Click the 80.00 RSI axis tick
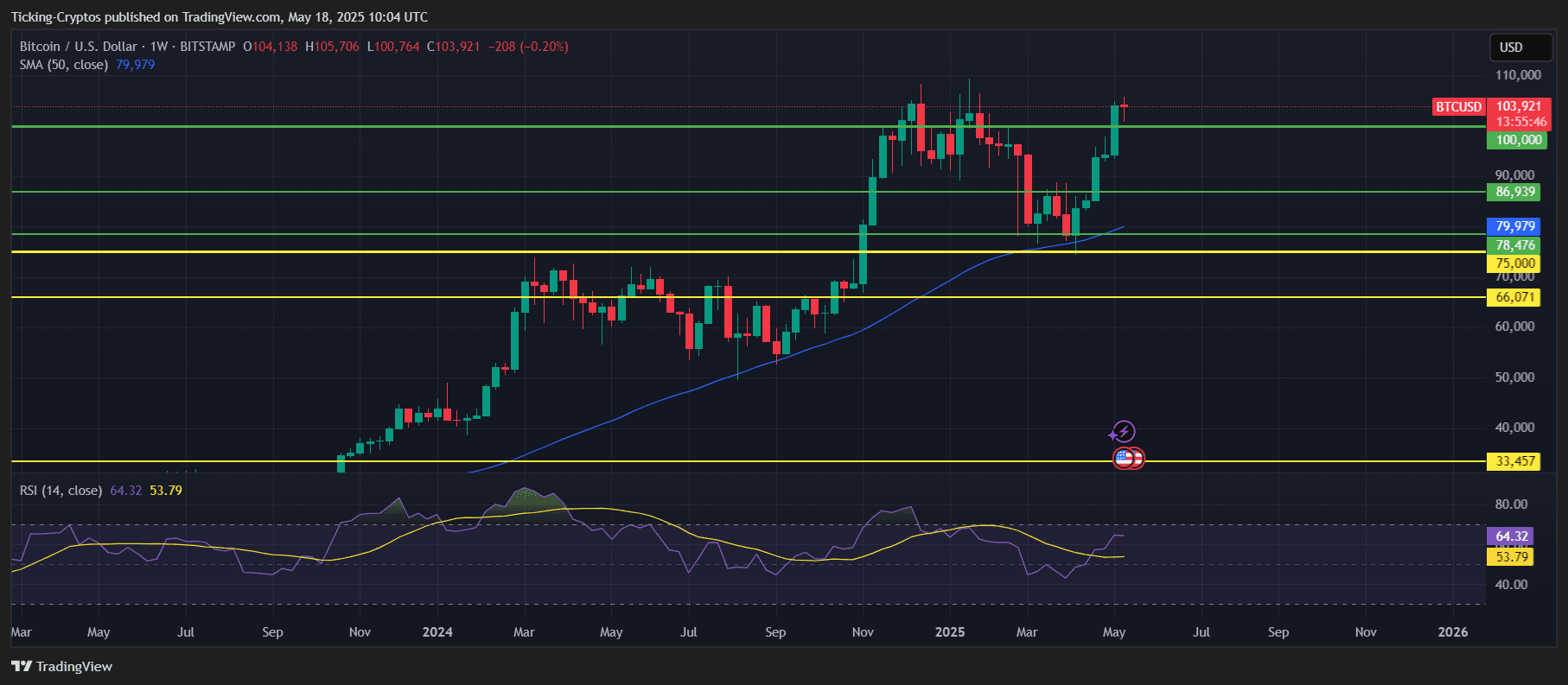The width and height of the screenshot is (1568, 685). point(1511,504)
